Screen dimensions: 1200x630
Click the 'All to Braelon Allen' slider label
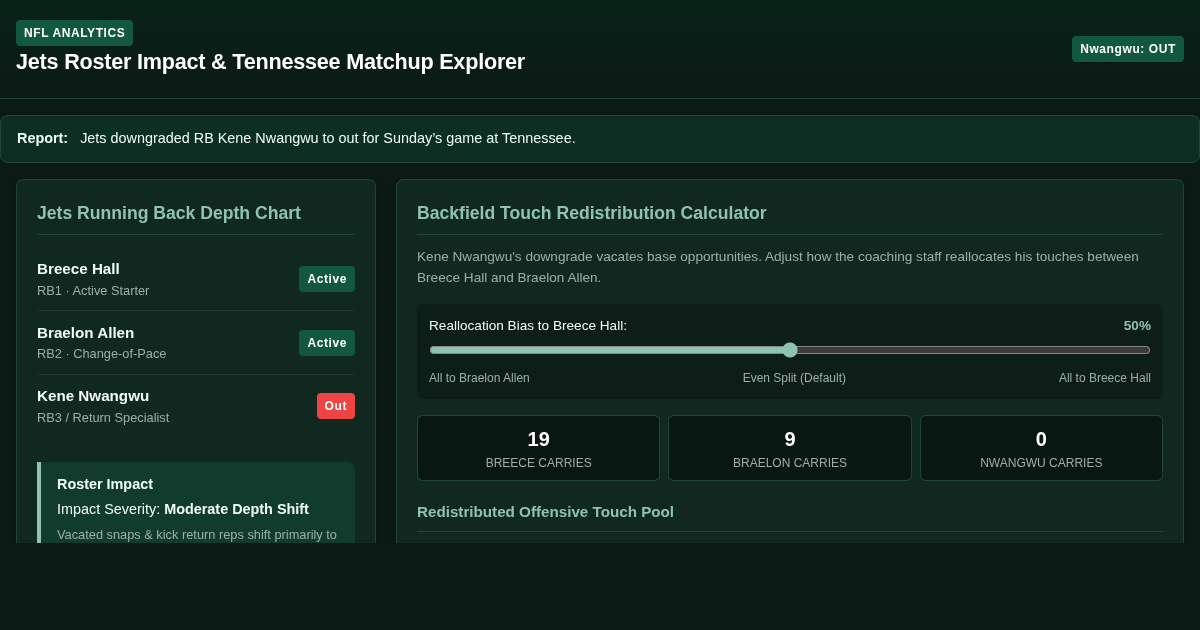pyautogui.click(x=479, y=378)
